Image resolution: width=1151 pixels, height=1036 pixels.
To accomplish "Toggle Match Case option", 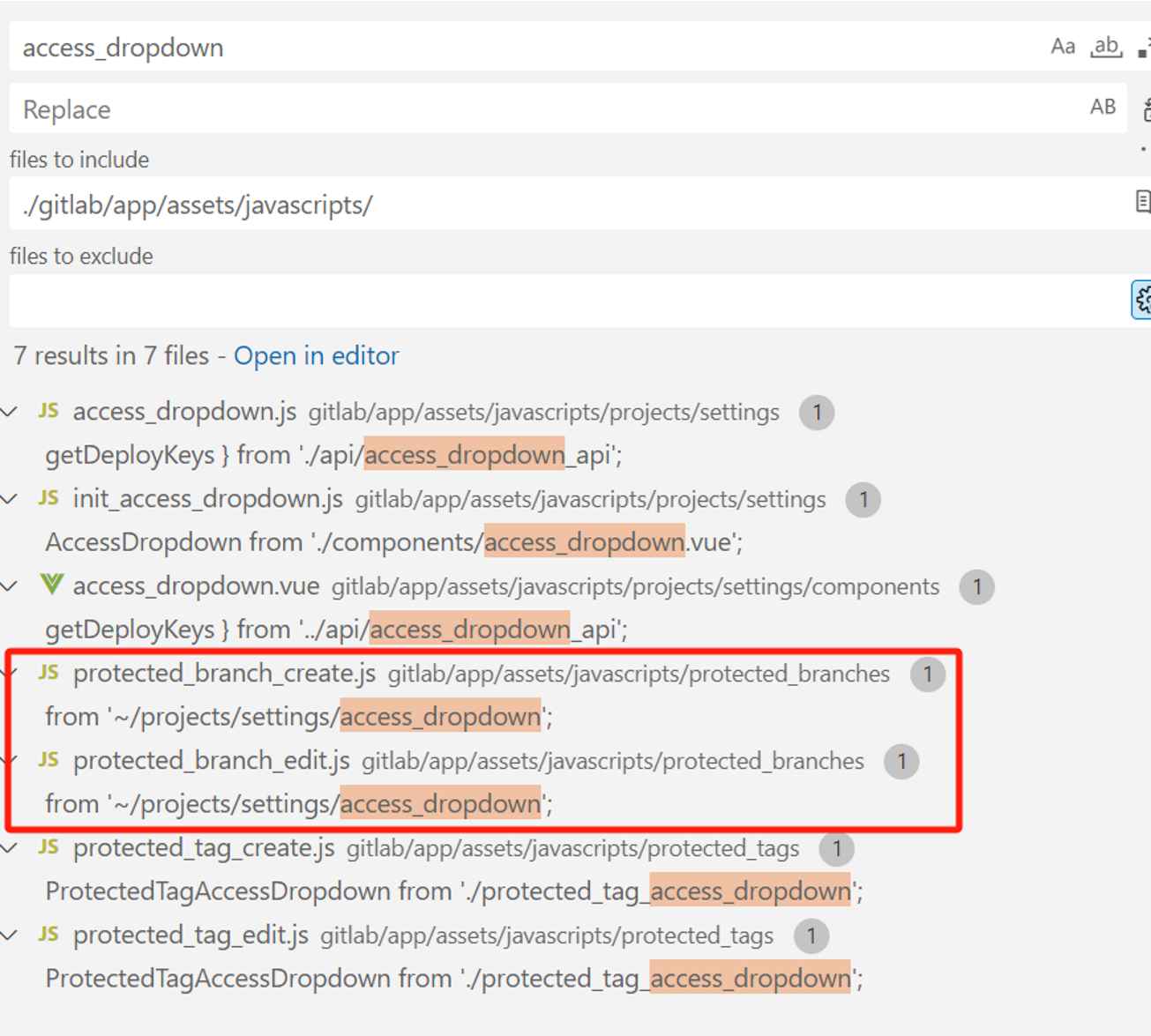I will click(1063, 47).
